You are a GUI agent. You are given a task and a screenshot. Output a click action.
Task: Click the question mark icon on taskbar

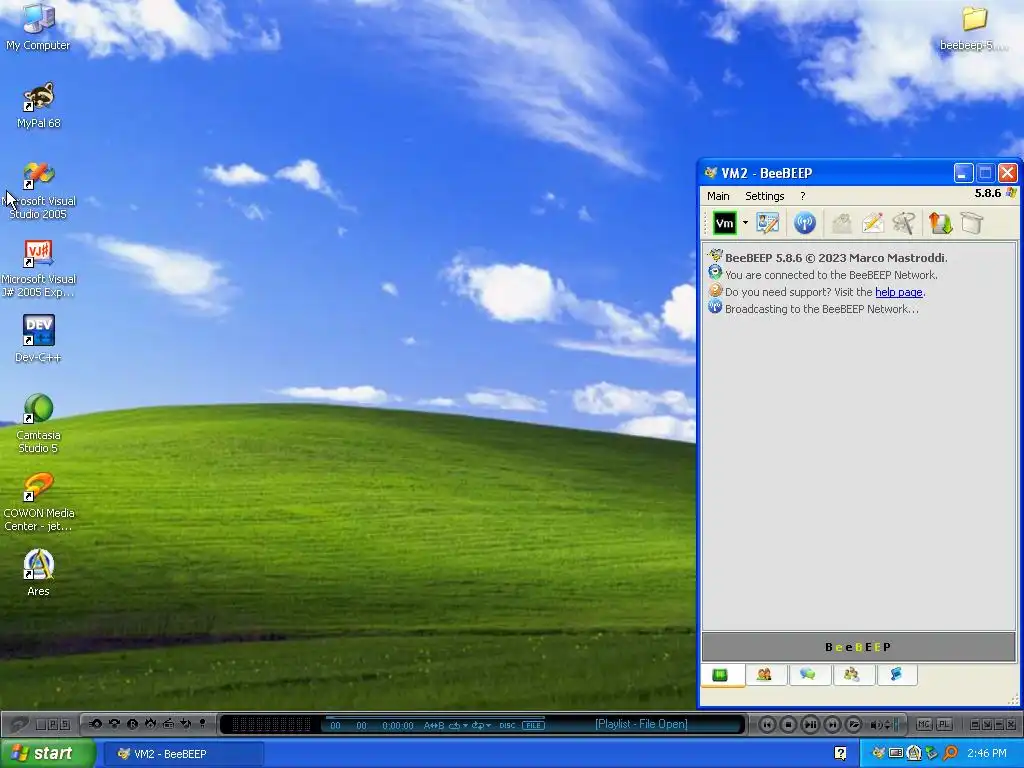tap(840, 754)
